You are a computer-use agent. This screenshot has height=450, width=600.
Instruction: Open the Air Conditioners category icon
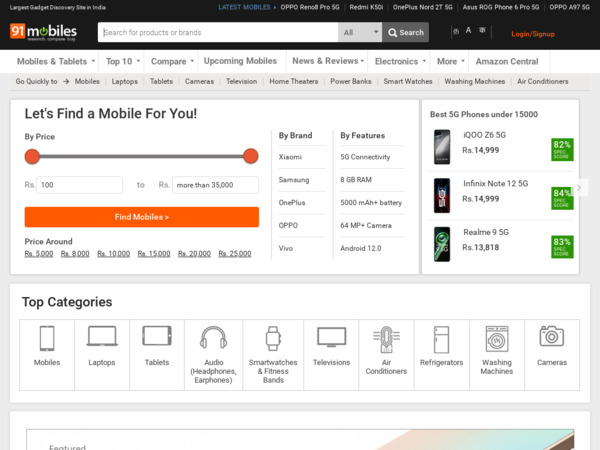[386, 339]
